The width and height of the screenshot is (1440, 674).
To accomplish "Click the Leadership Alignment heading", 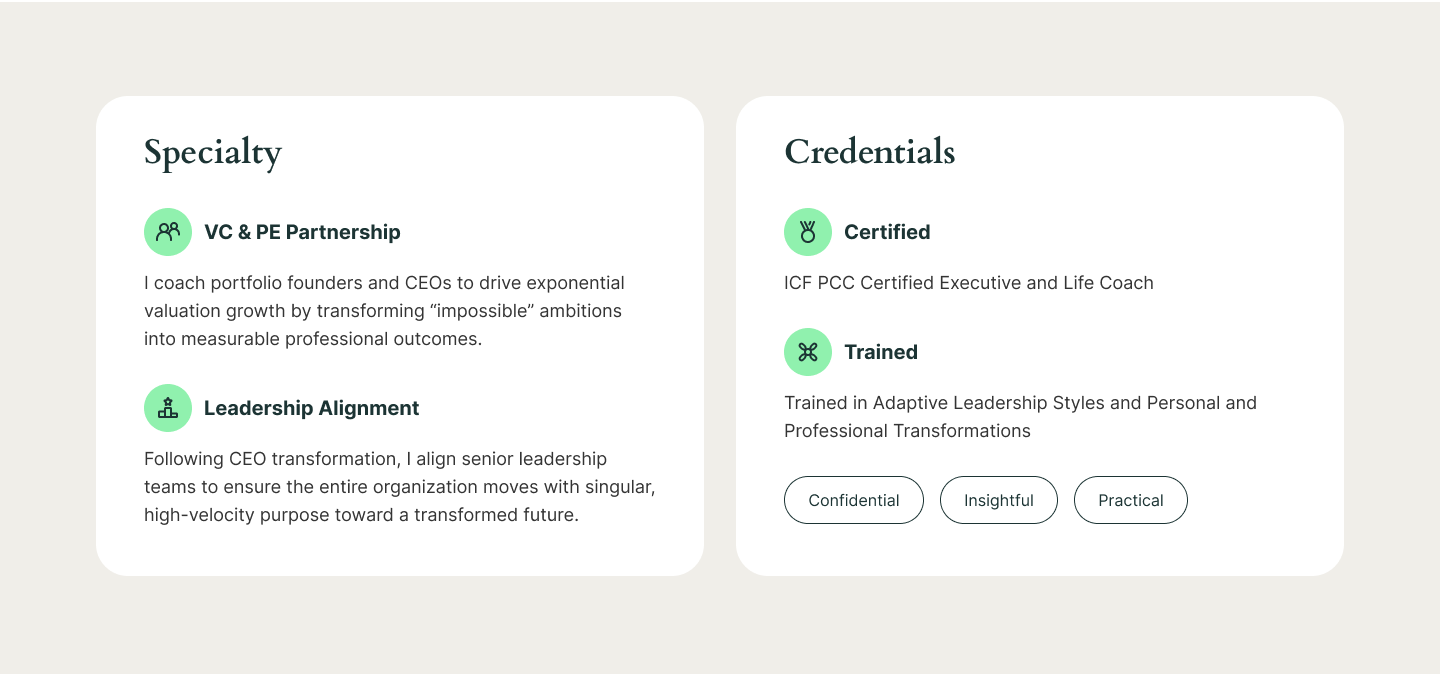I will click(x=311, y=408).
